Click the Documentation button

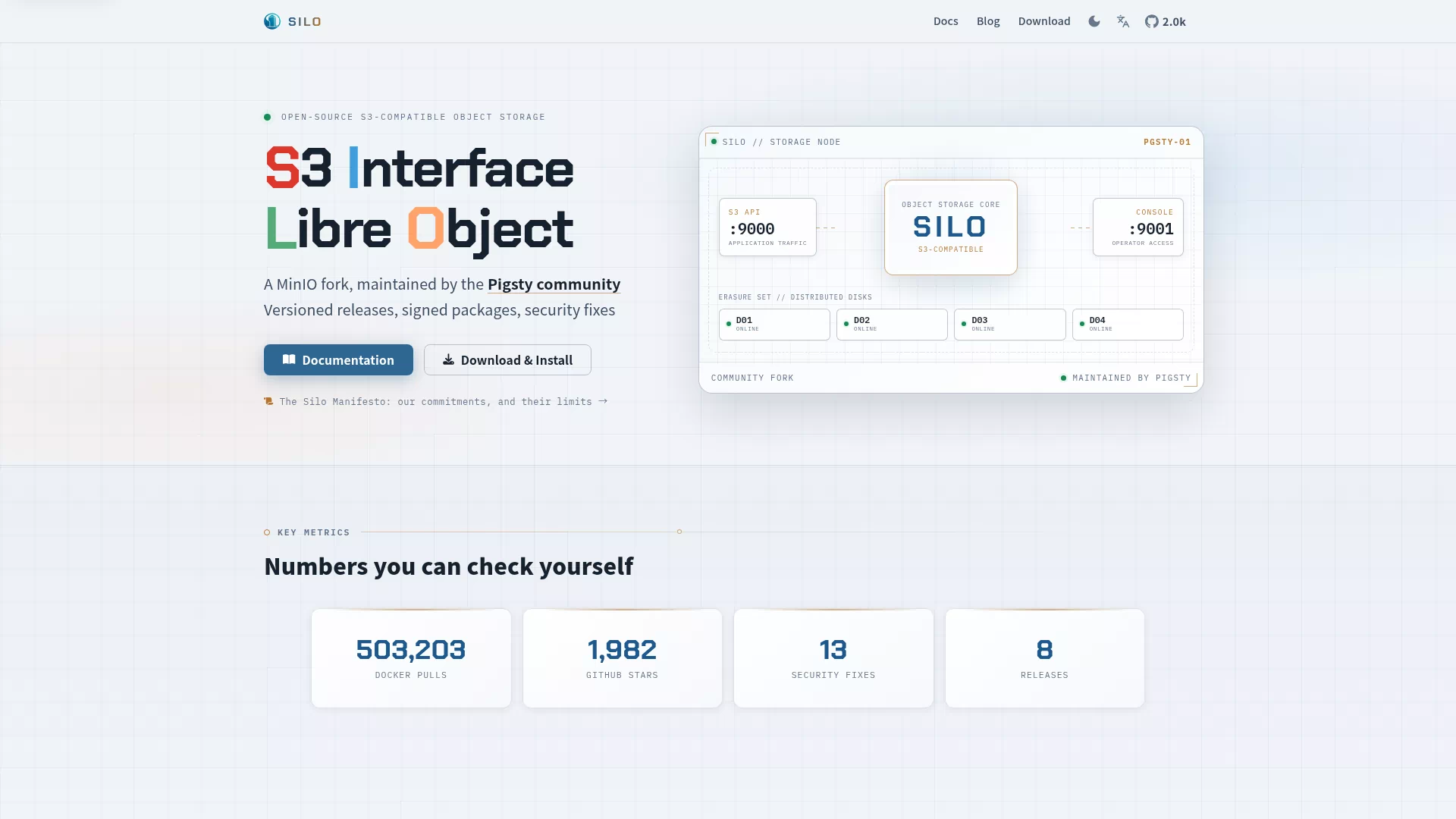[338, 360]
